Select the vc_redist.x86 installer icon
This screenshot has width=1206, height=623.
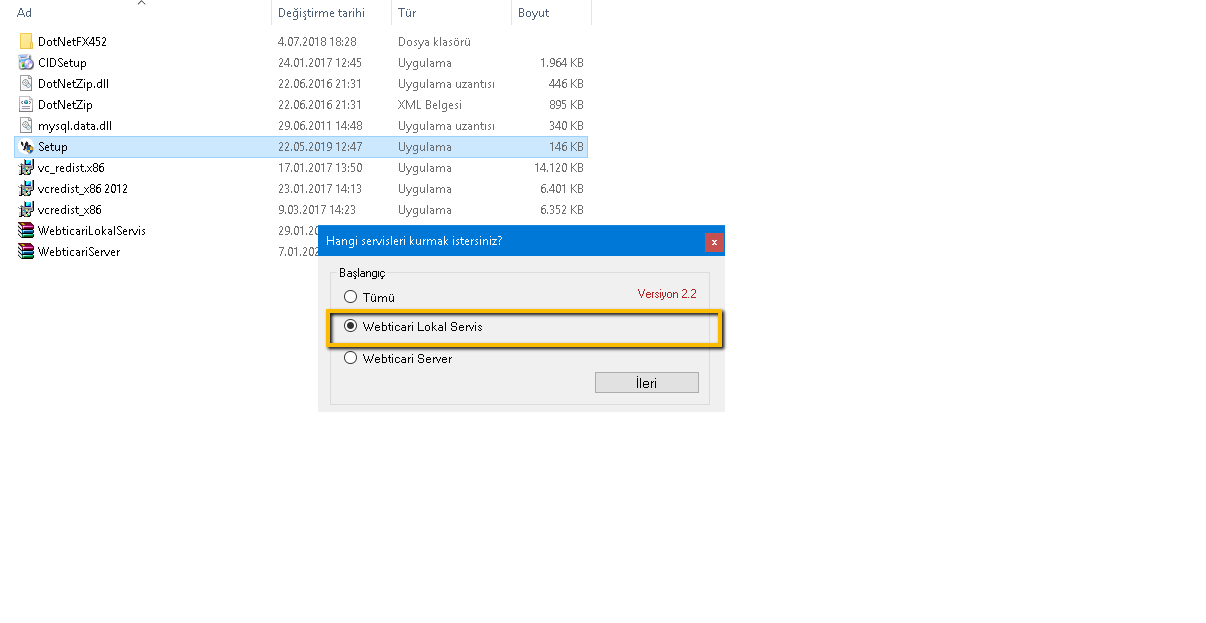[x=26, y=168]
